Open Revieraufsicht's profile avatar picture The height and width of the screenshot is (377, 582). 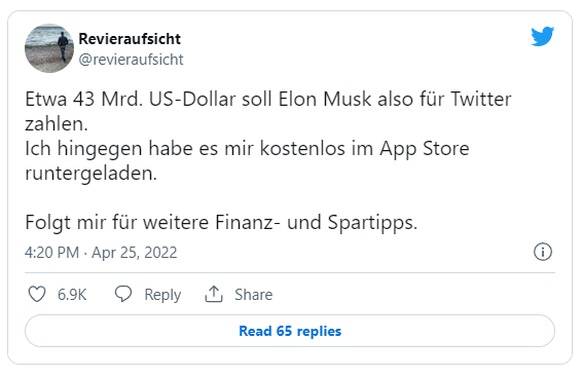pos(49,49)
